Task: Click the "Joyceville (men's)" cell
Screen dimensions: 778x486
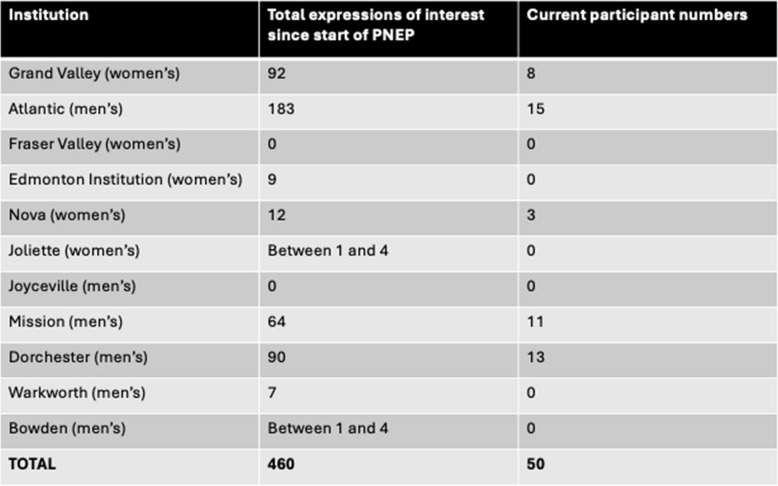Action: coord(74,286)
